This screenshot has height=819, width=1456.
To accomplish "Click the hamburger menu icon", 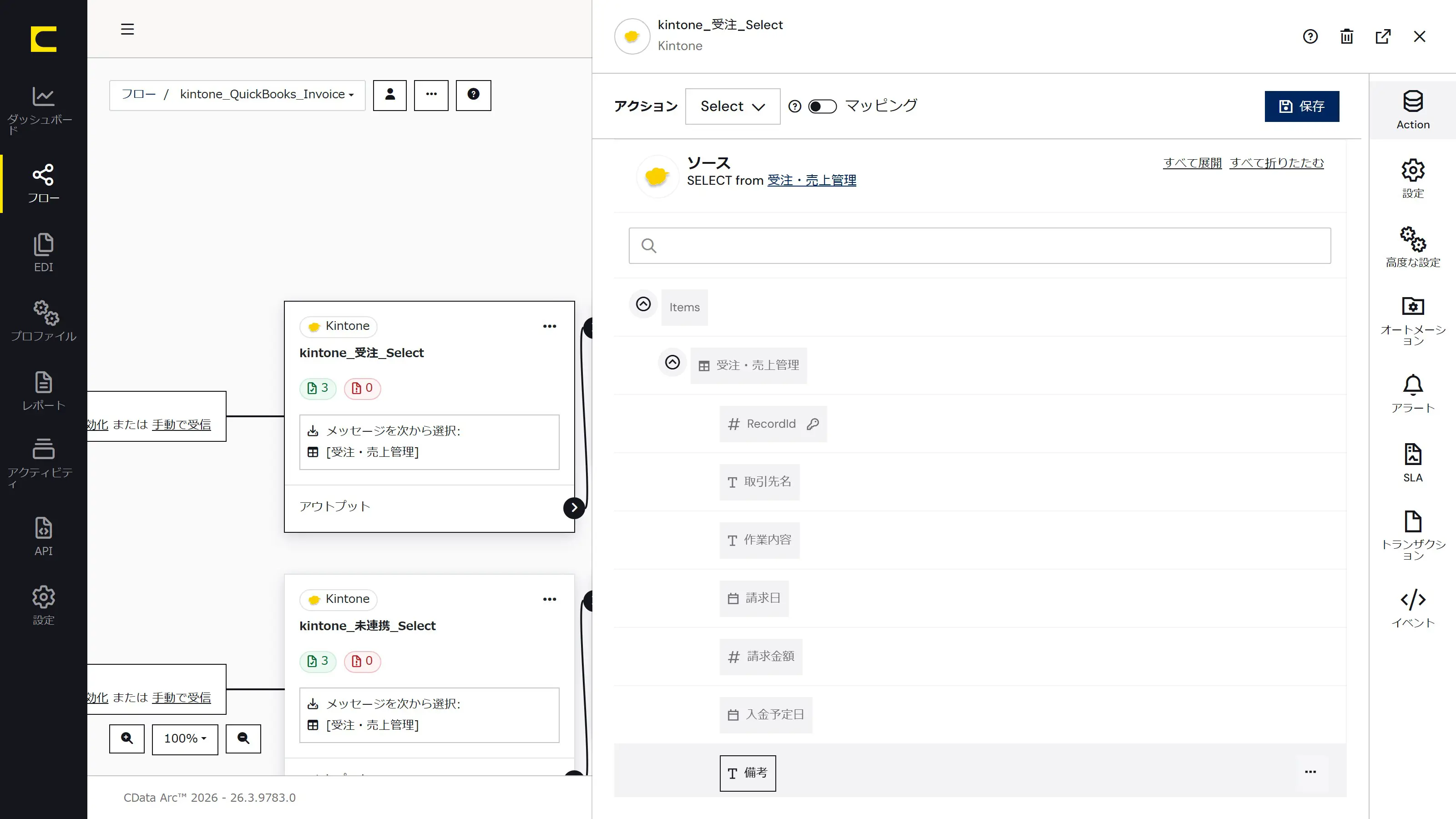I will pyautogui.click(x=127, y=29).
